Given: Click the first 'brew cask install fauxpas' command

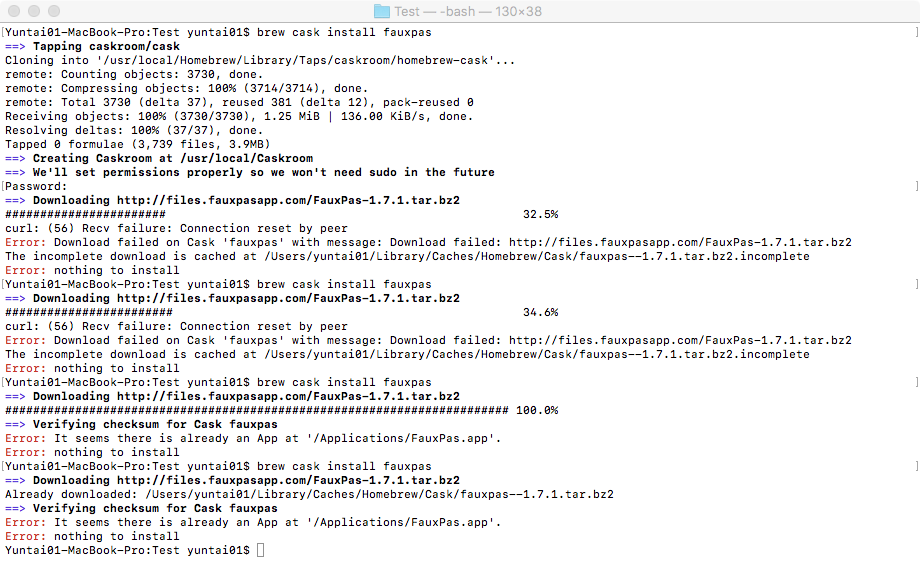Looking at the screenshot, I should [344, 32].
